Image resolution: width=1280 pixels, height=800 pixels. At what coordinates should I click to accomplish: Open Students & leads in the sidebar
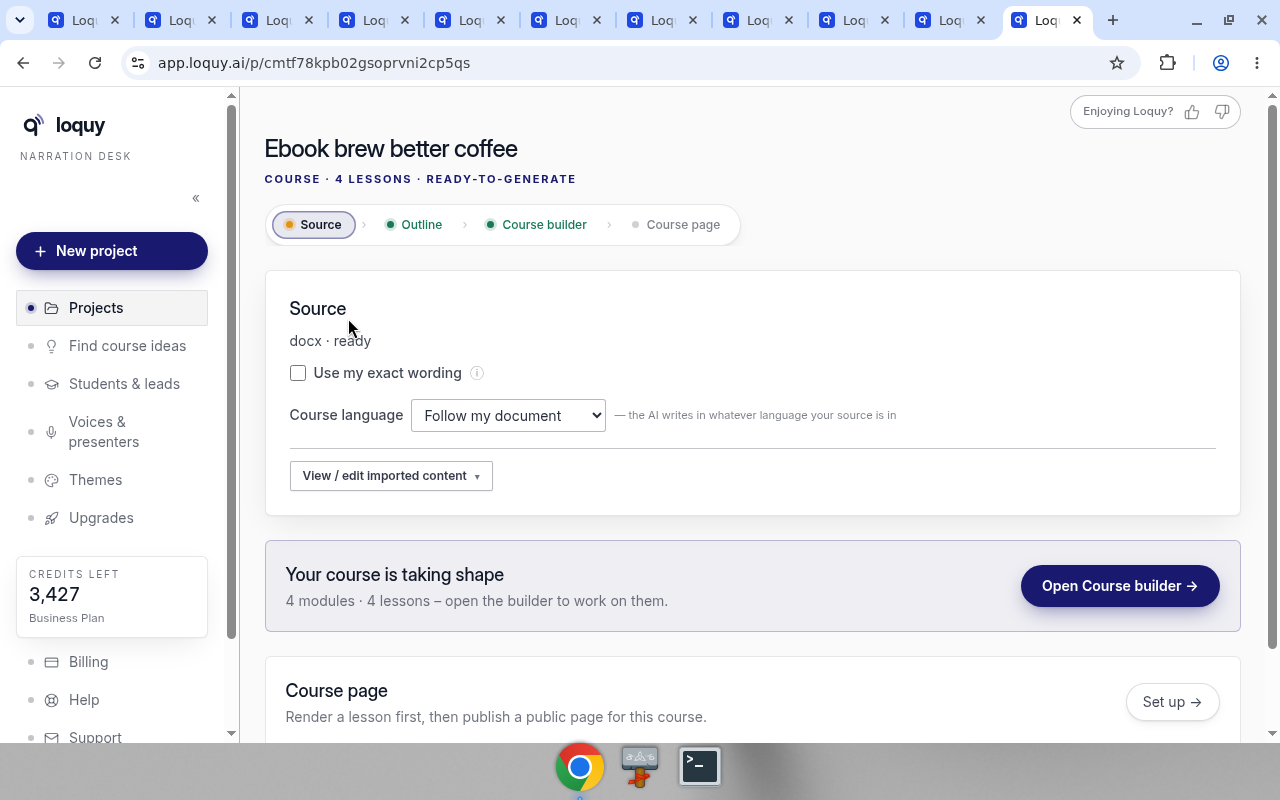[112, 384]
